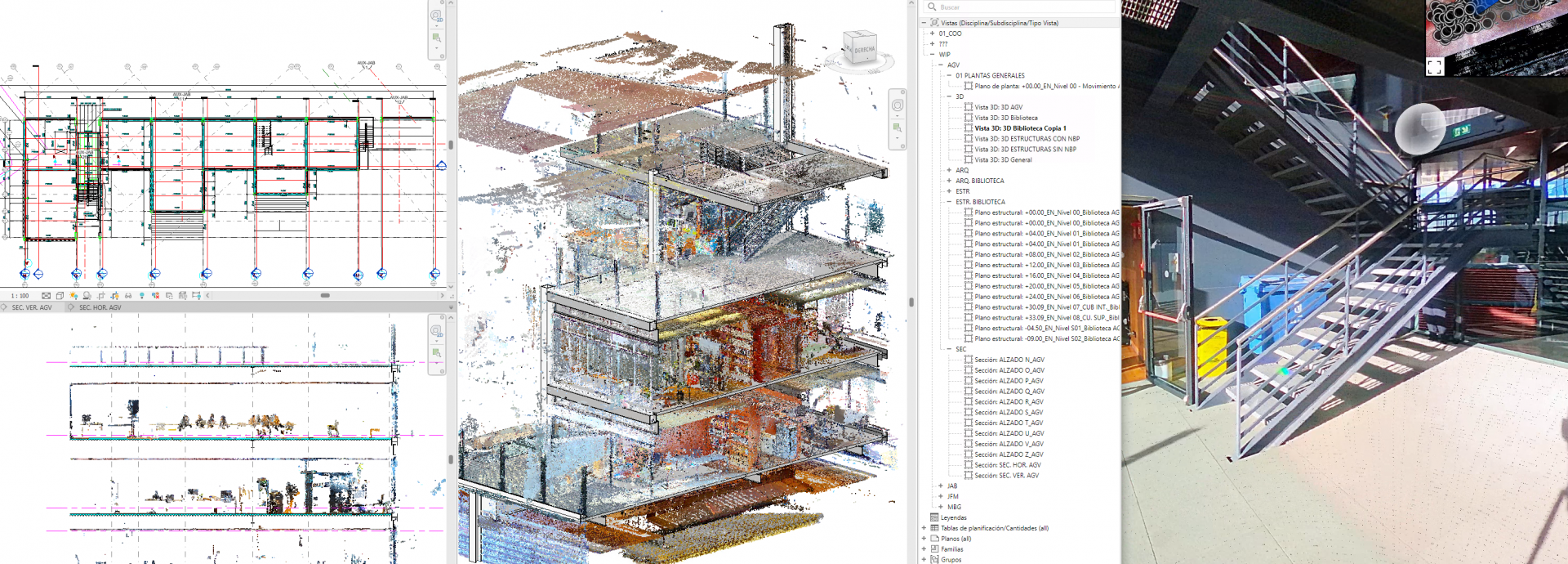Open the 1:100 view scale dropdown
1568x564 pixels.
(20, 296)
